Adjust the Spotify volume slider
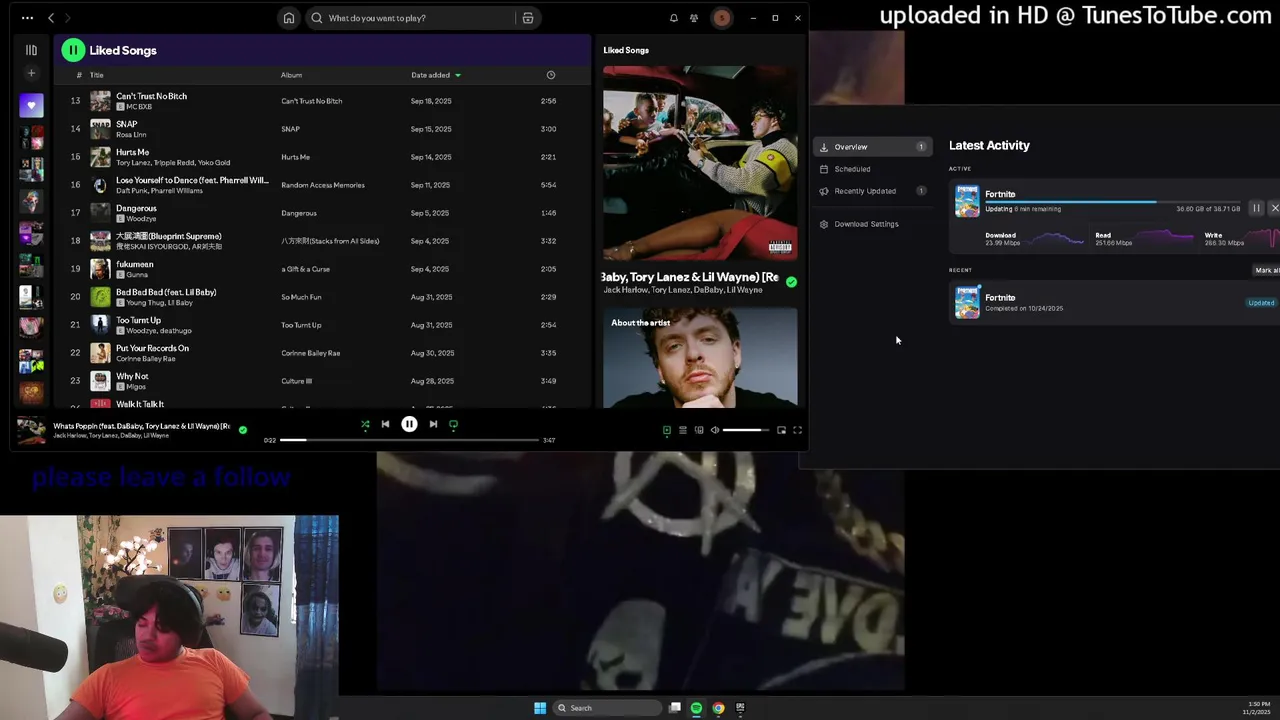1280x720 pixels. [746, 430]
